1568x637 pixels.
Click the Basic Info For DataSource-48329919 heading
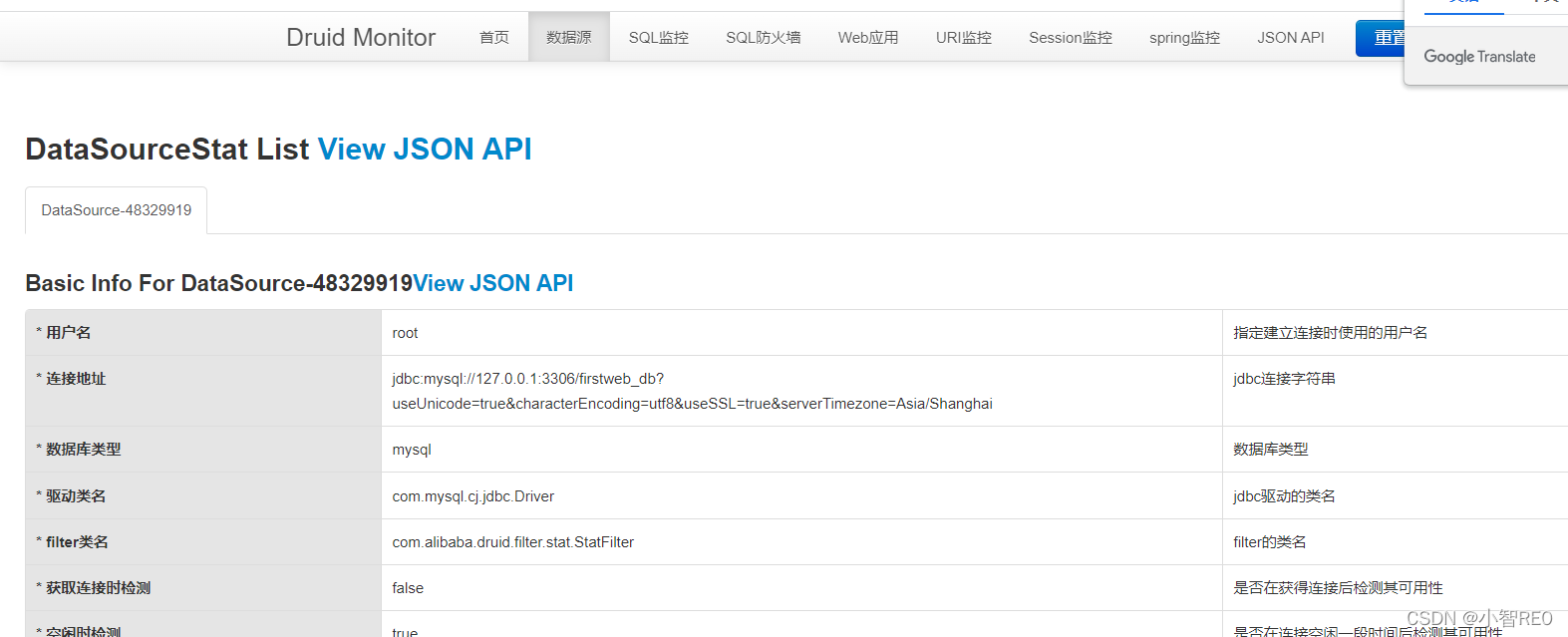219,283
